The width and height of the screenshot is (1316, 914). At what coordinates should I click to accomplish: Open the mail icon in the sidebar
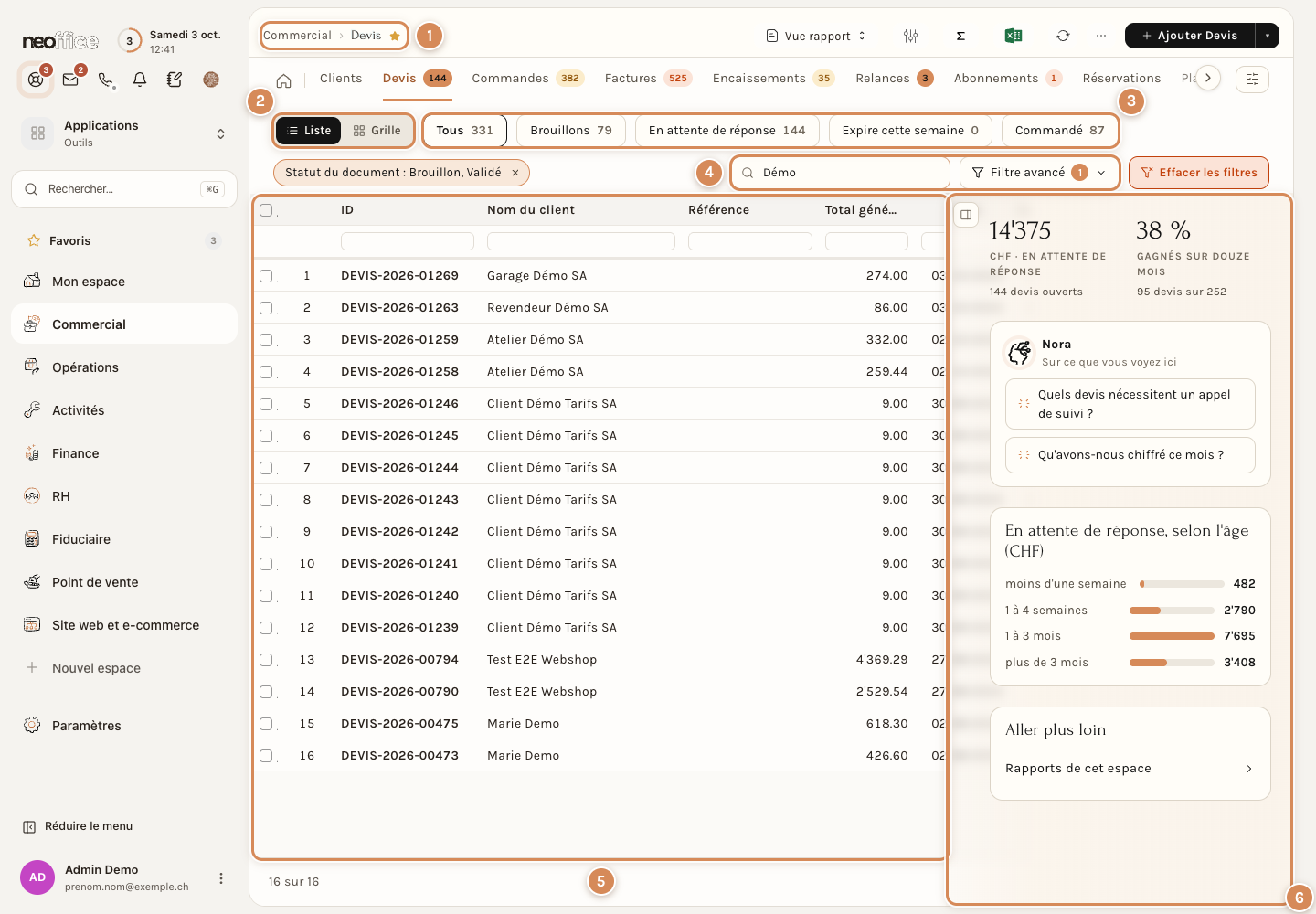[70, 80]
